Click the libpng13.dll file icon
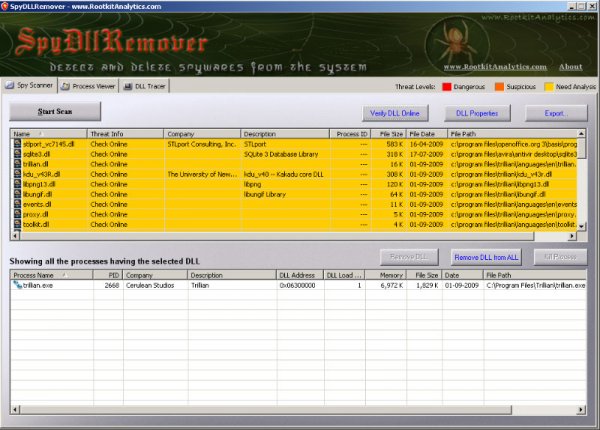Screen dimensions: 600x430 tap(18, 184)
